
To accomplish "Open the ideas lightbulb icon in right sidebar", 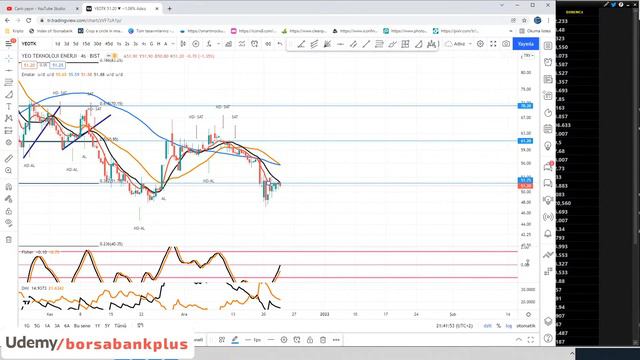I will point(548,146).
